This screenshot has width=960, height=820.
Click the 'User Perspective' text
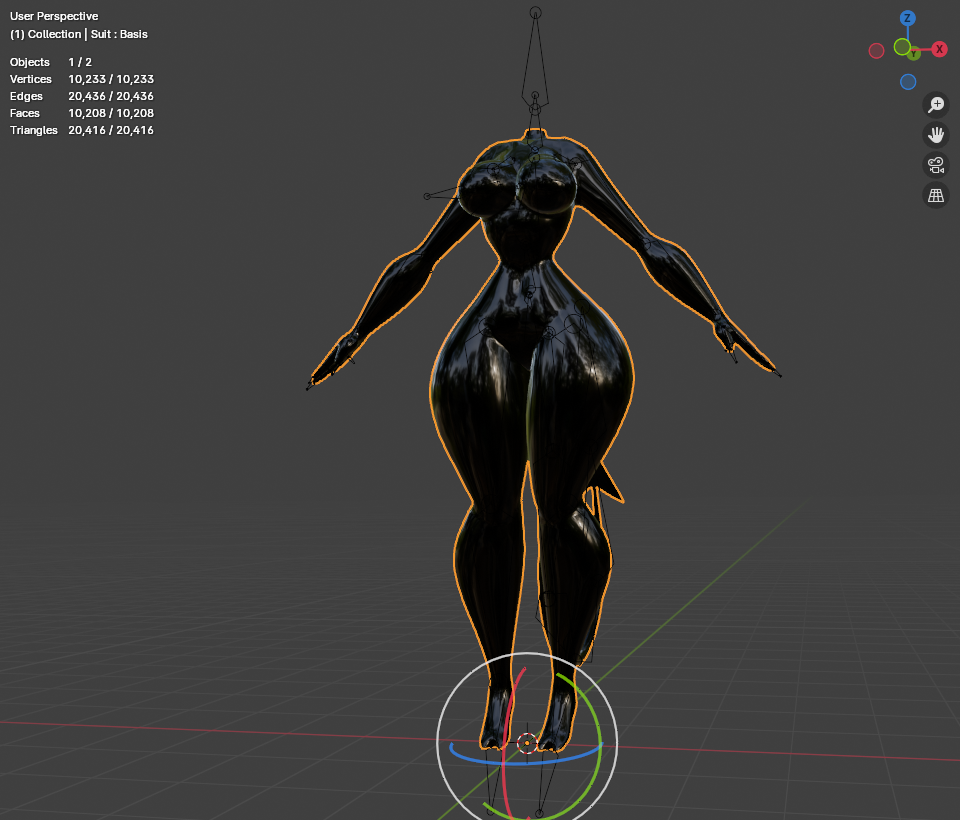[x=54, y=16]
